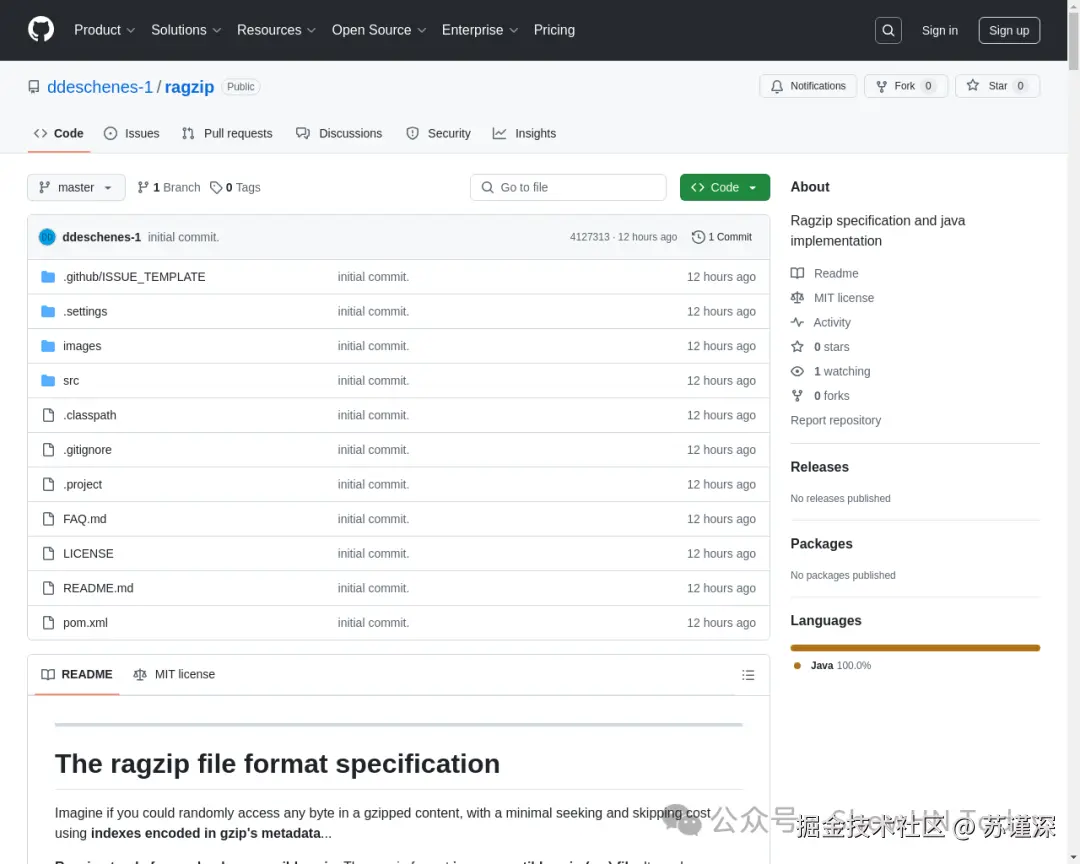Focus the Go to file search field
The width and height of the screenshot is (1080, 864).
click(x=568, y=187)
